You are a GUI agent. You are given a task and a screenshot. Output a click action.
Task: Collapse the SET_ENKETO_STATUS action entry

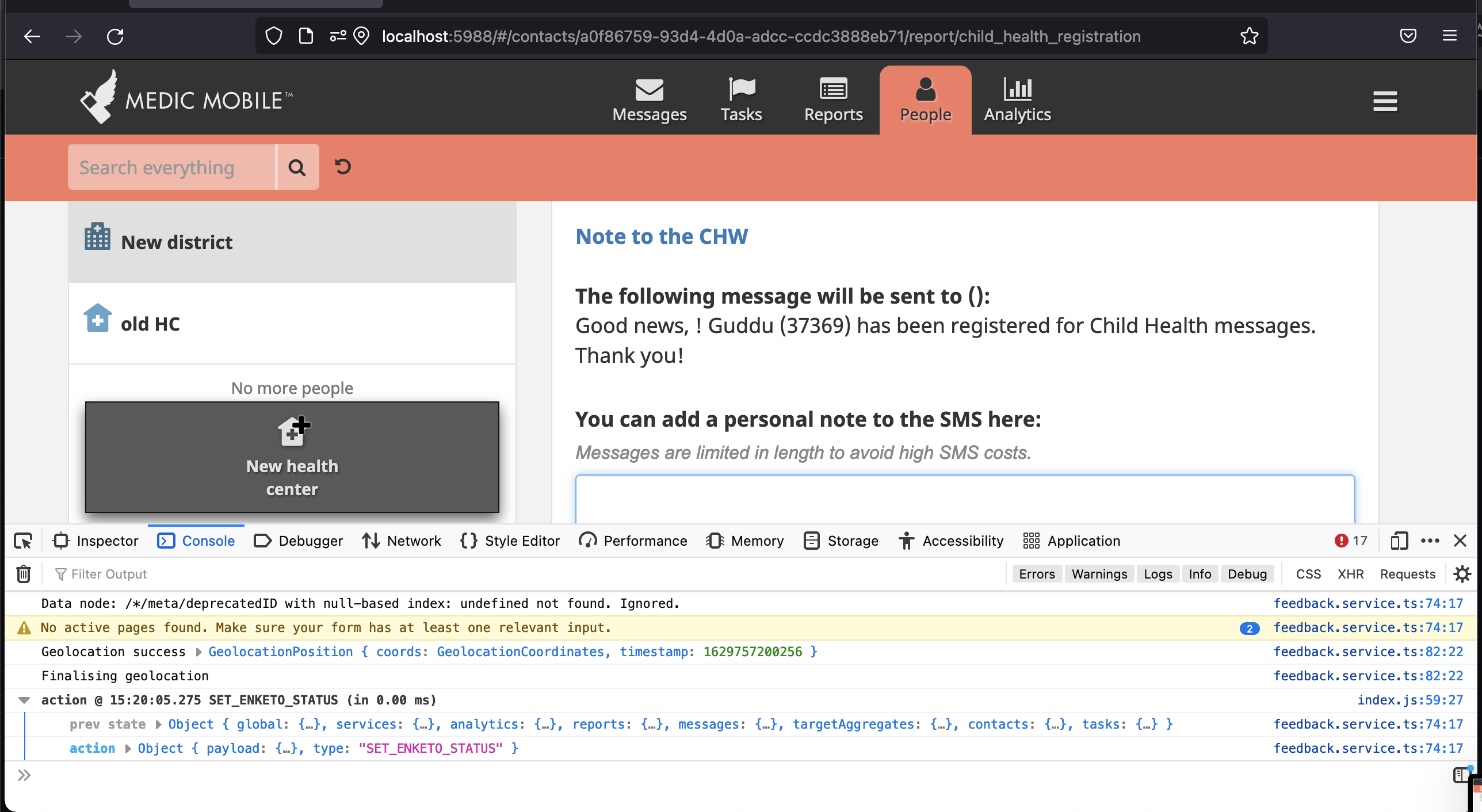[x=24, y=700]
